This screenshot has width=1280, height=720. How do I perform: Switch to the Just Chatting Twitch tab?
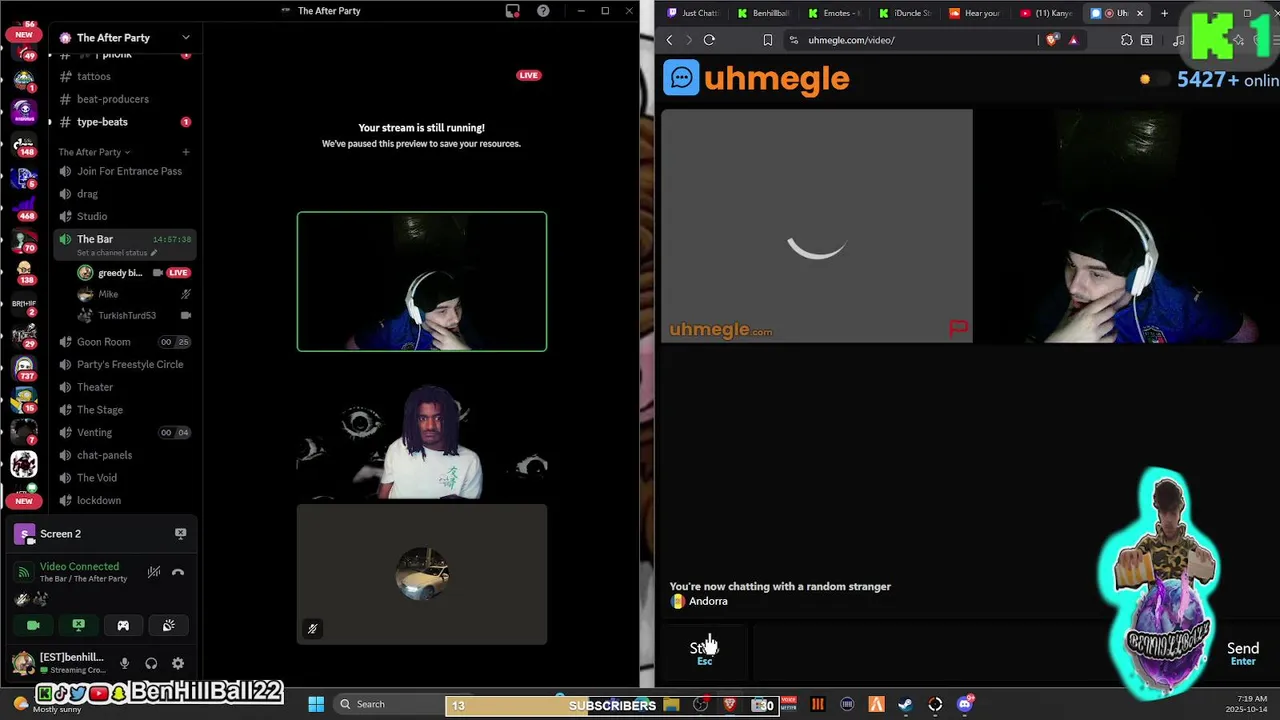[x=692, y=13]
